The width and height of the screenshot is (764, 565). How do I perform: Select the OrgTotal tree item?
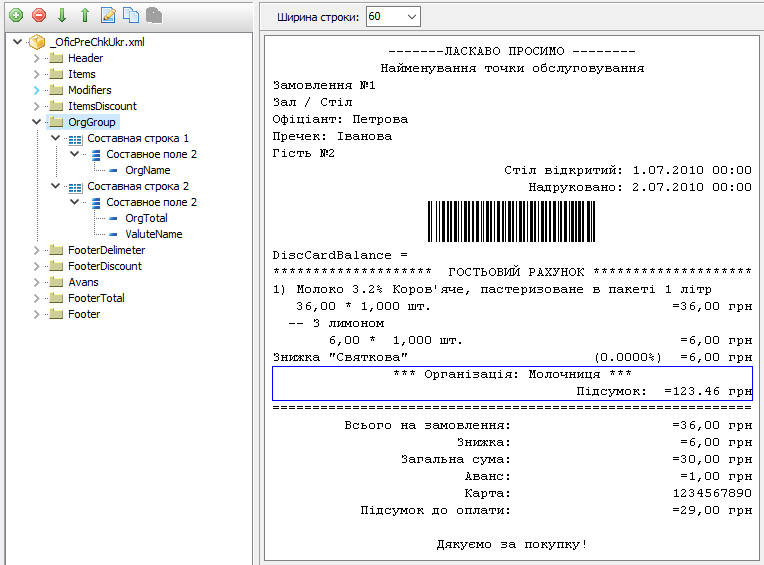[x=146, y=218]
